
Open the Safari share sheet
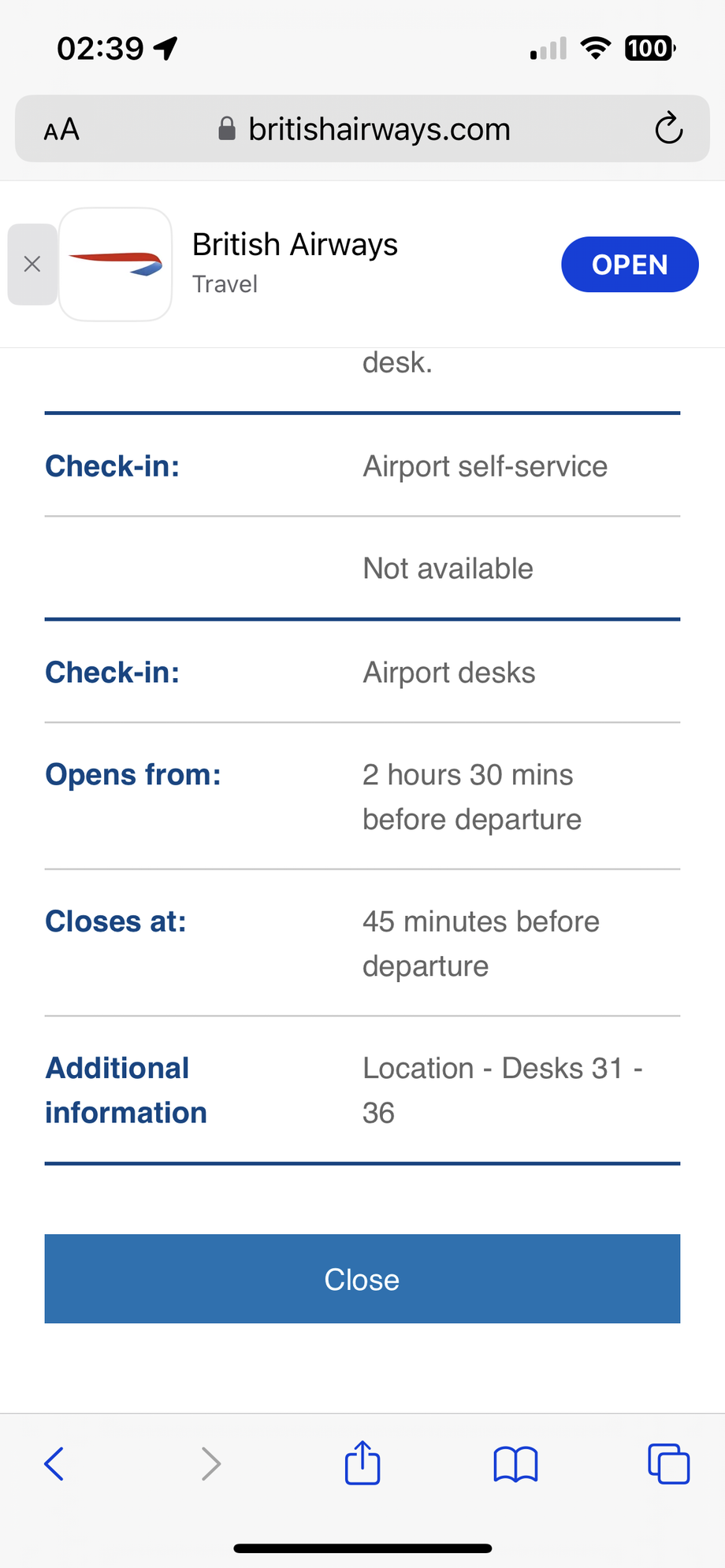(362, 1463)
